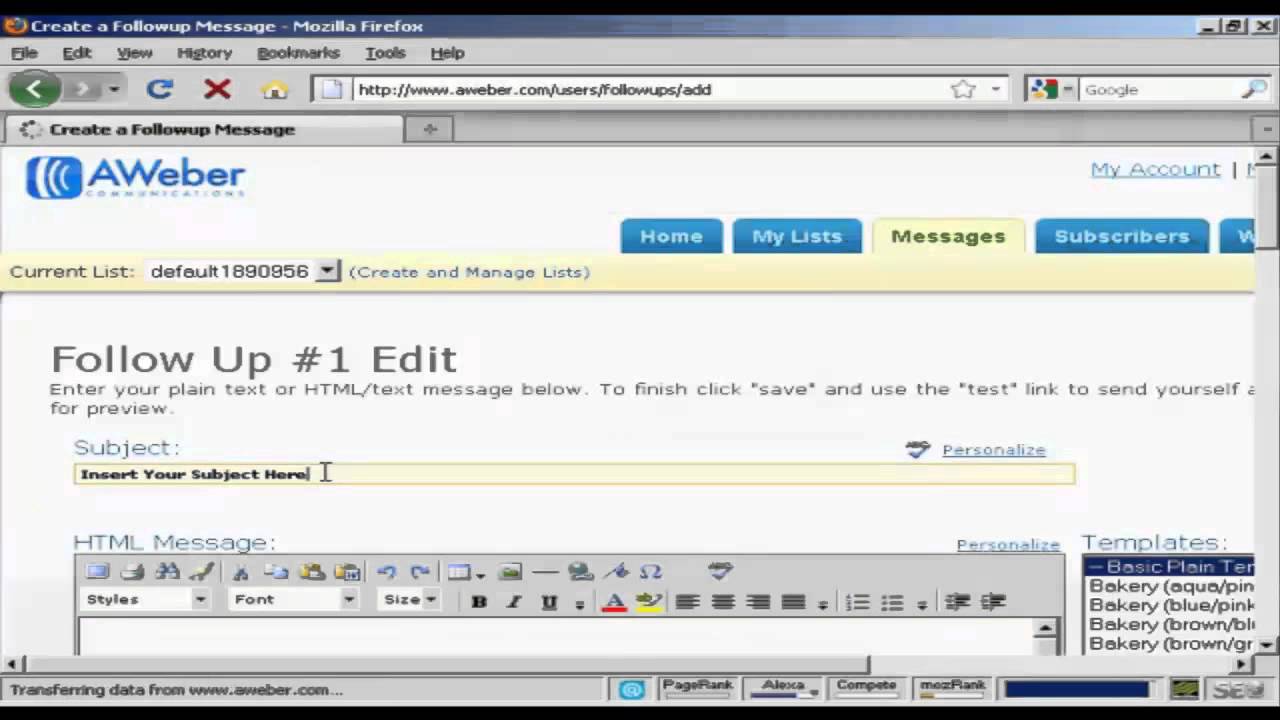Increase indent in editor
Image resolution: width=1280 pixels, height=720 pixels.
click(993, 601)
